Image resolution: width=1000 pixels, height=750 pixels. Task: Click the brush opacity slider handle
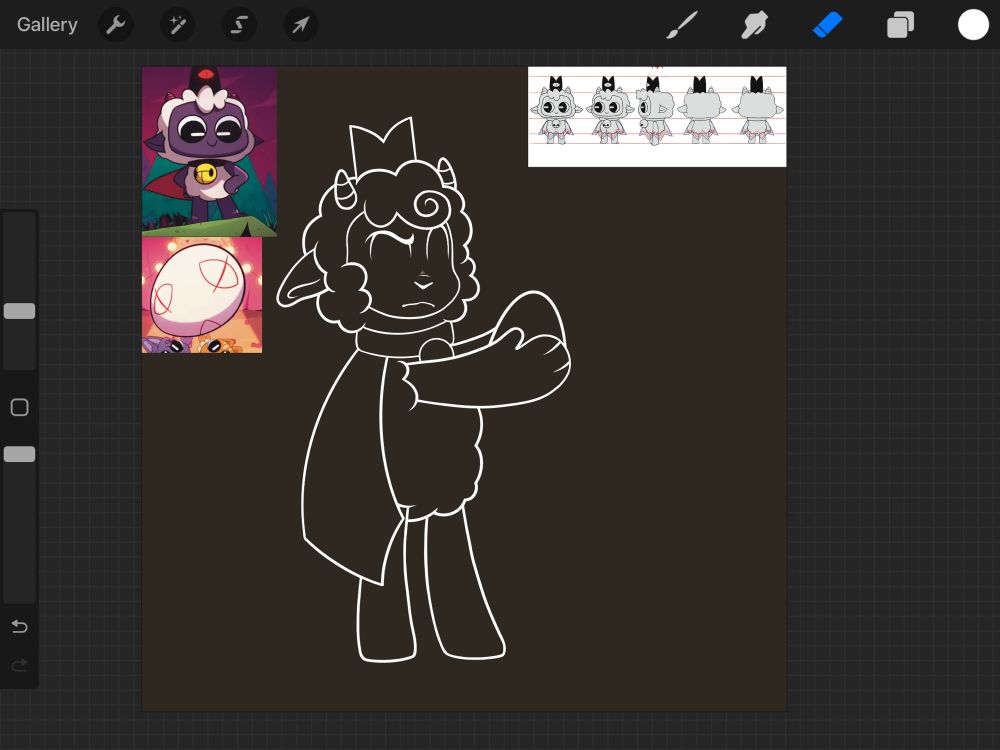19,454
